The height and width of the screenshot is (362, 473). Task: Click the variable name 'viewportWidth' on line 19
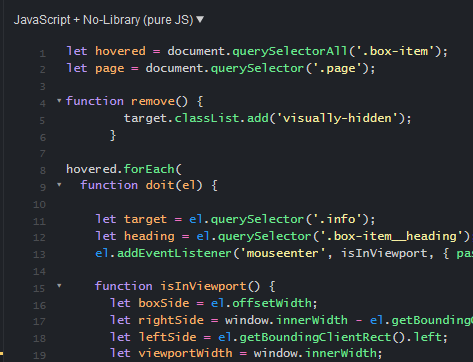[x=185, y=353]
